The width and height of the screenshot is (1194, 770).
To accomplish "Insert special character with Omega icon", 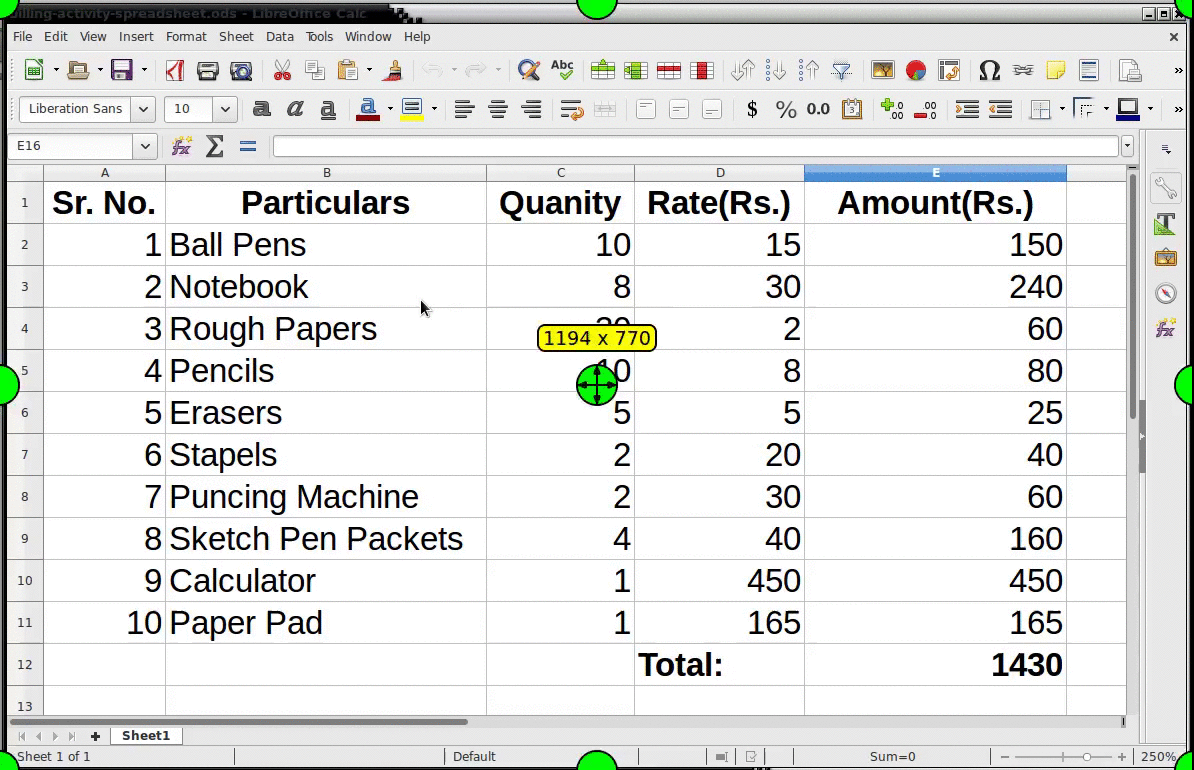I will point(989,70).
